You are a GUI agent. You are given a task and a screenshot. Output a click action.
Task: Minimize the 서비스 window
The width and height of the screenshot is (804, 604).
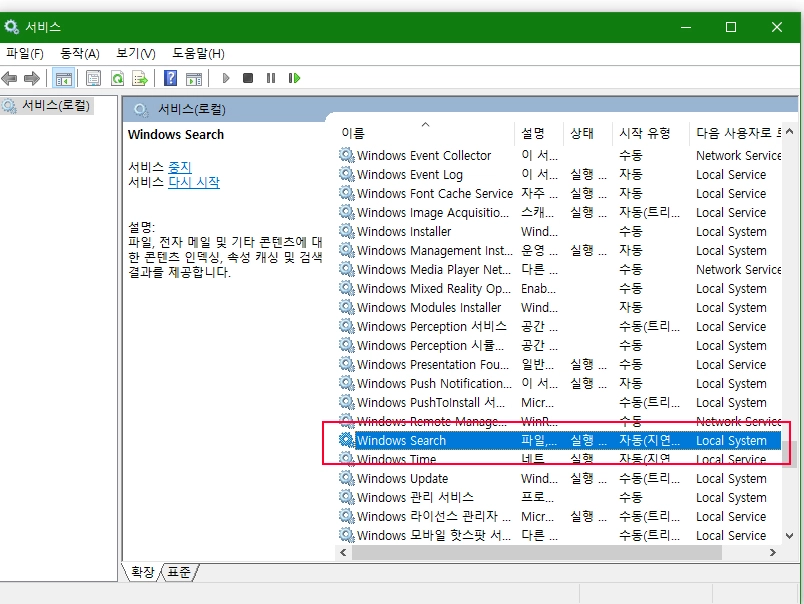pos(686,27)
